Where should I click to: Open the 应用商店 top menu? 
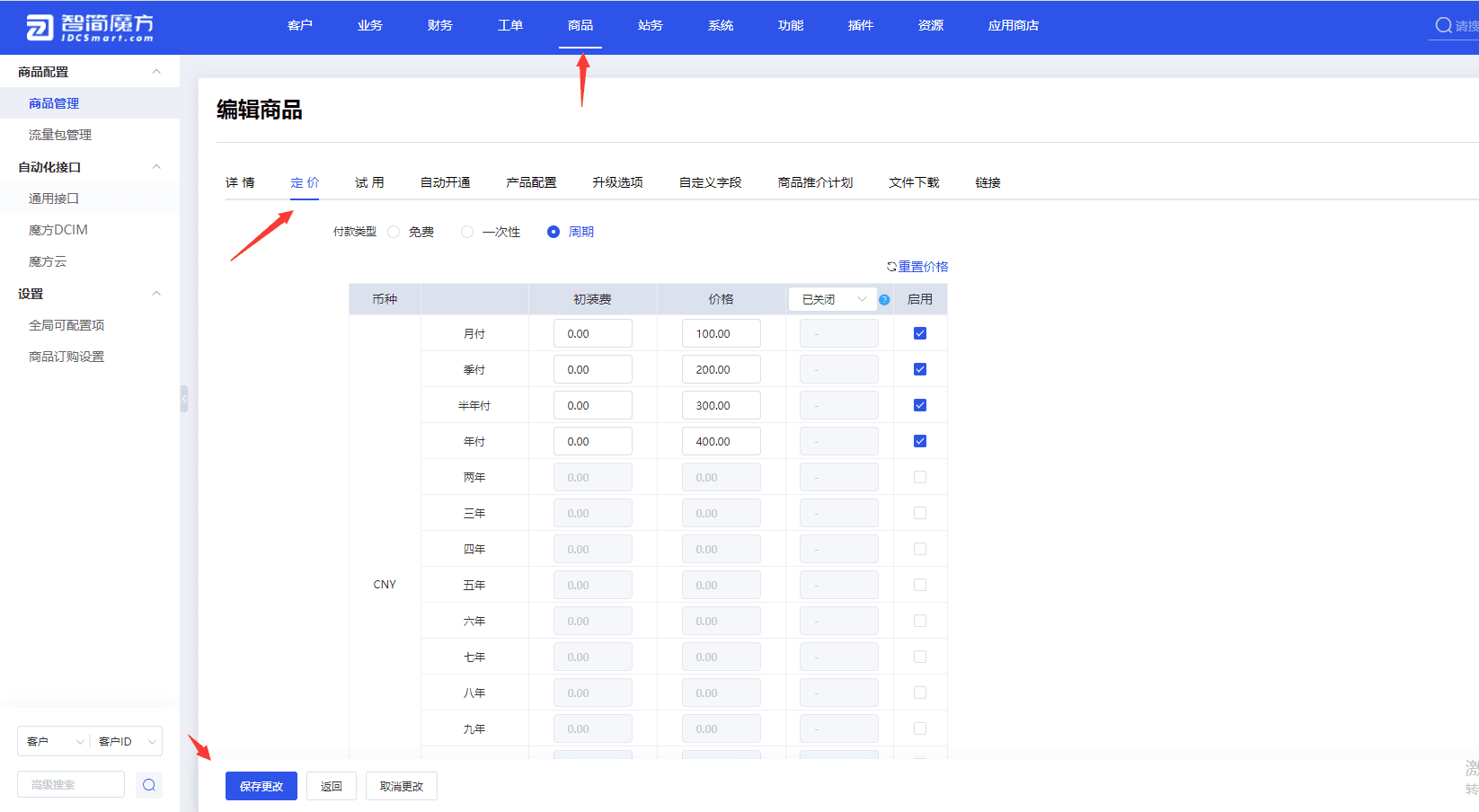[1014, 25]
